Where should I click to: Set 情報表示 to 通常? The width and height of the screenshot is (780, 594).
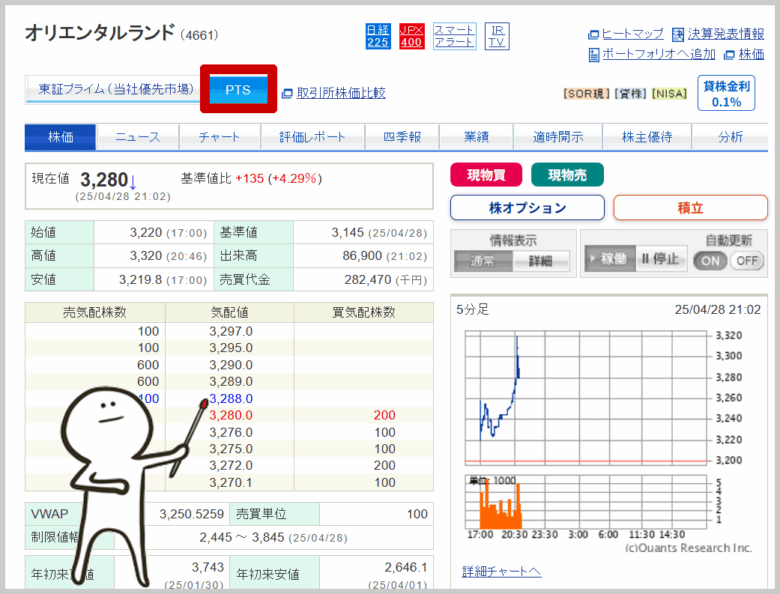pos(483,261)
